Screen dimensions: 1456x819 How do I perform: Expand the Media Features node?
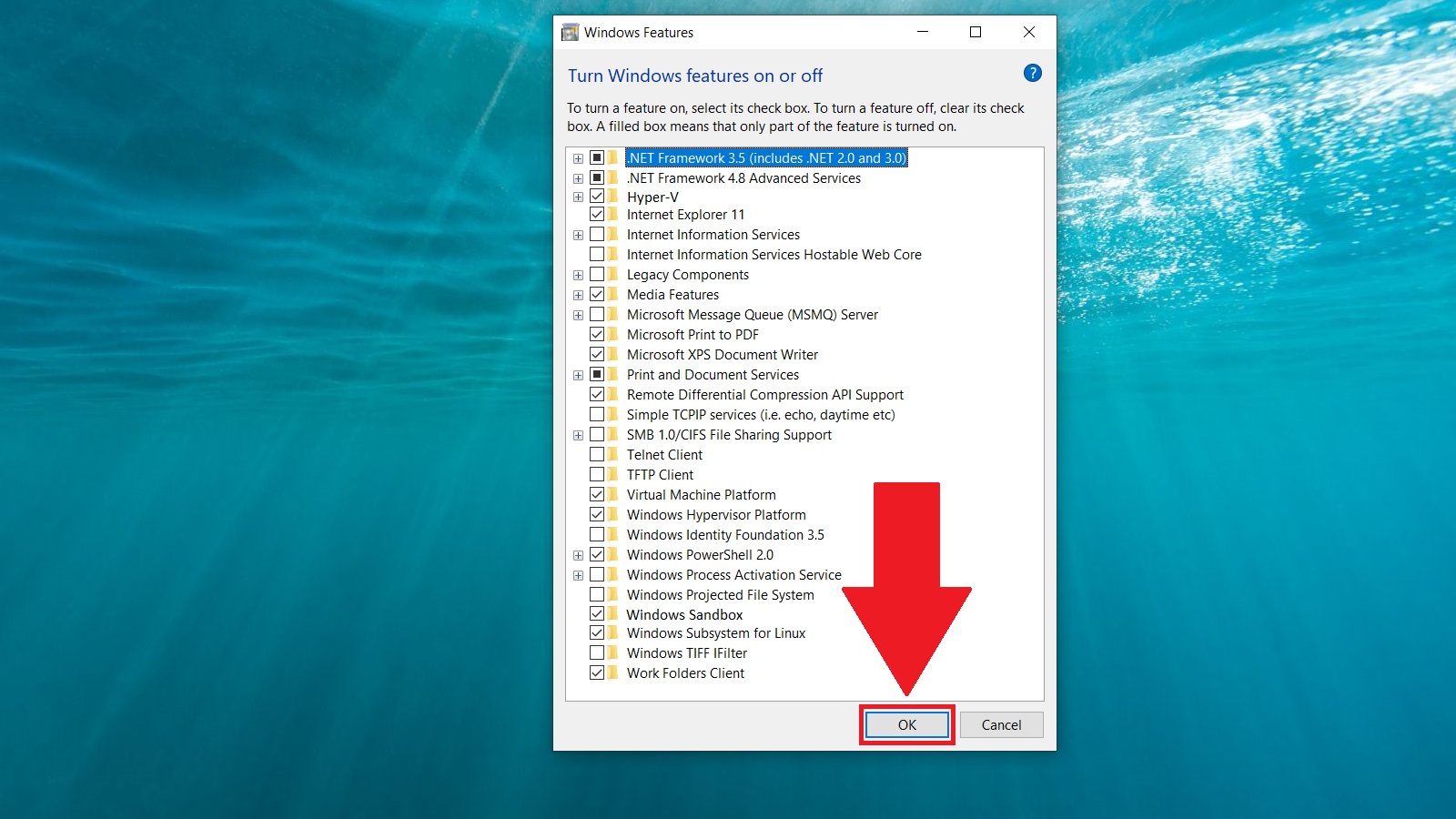tap(578, 295)
